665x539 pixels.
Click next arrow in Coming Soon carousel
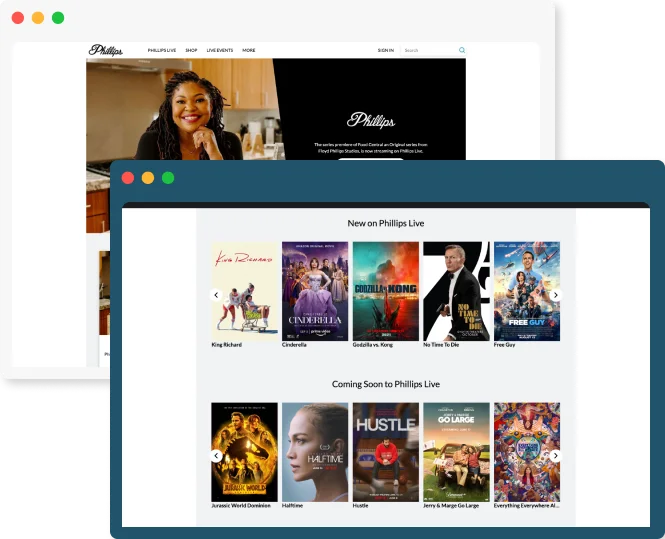pos(555,455)
